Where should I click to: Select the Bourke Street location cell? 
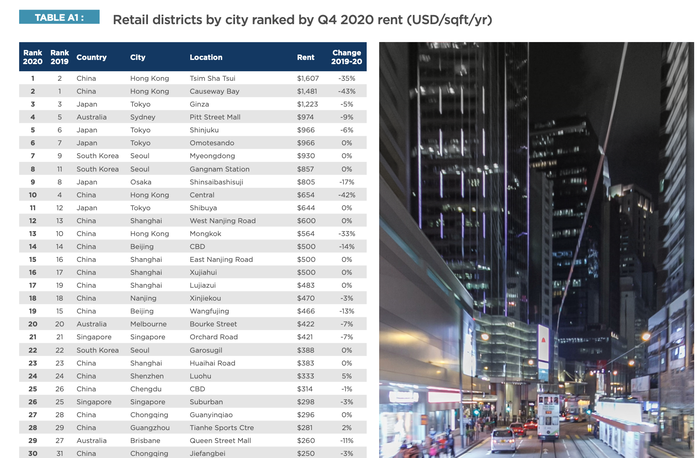[213, 324]
